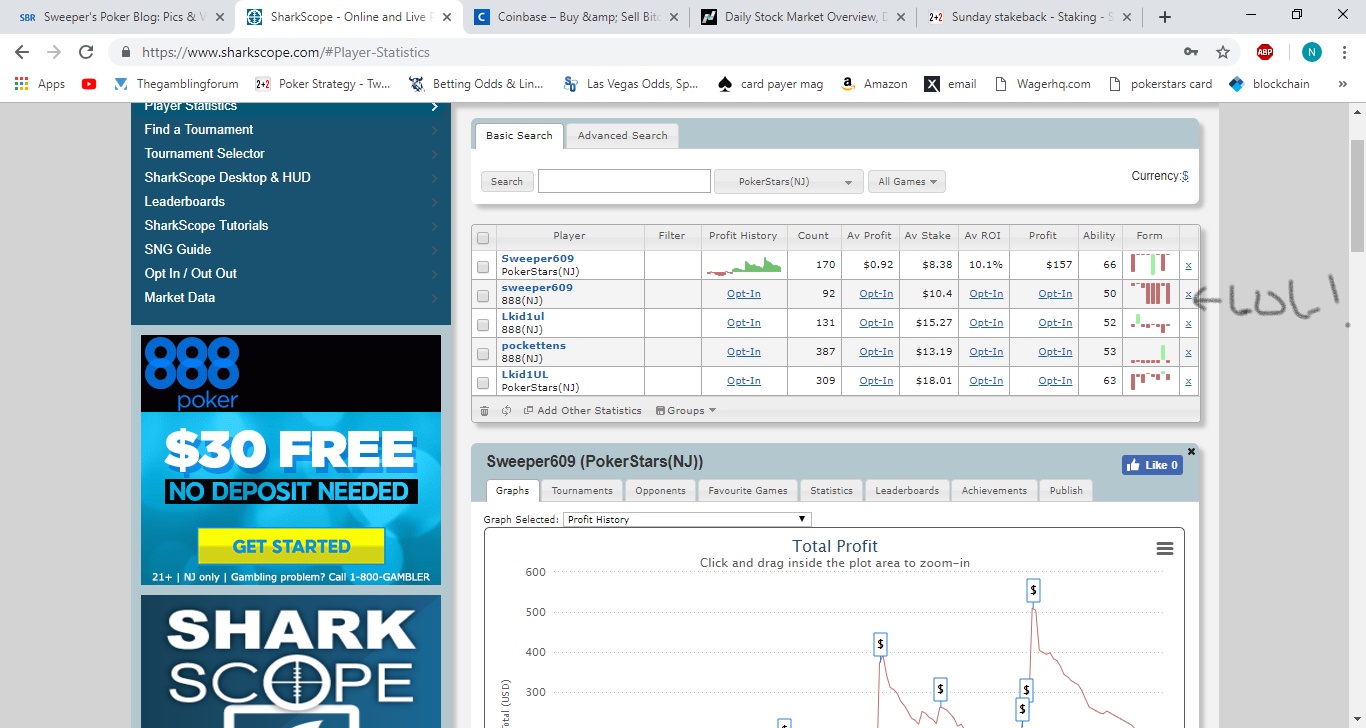1366x728 pixels.
Task: Check the Sweeper609 PokerStars(NJ) row checkbox
Action: click(483, 267)
